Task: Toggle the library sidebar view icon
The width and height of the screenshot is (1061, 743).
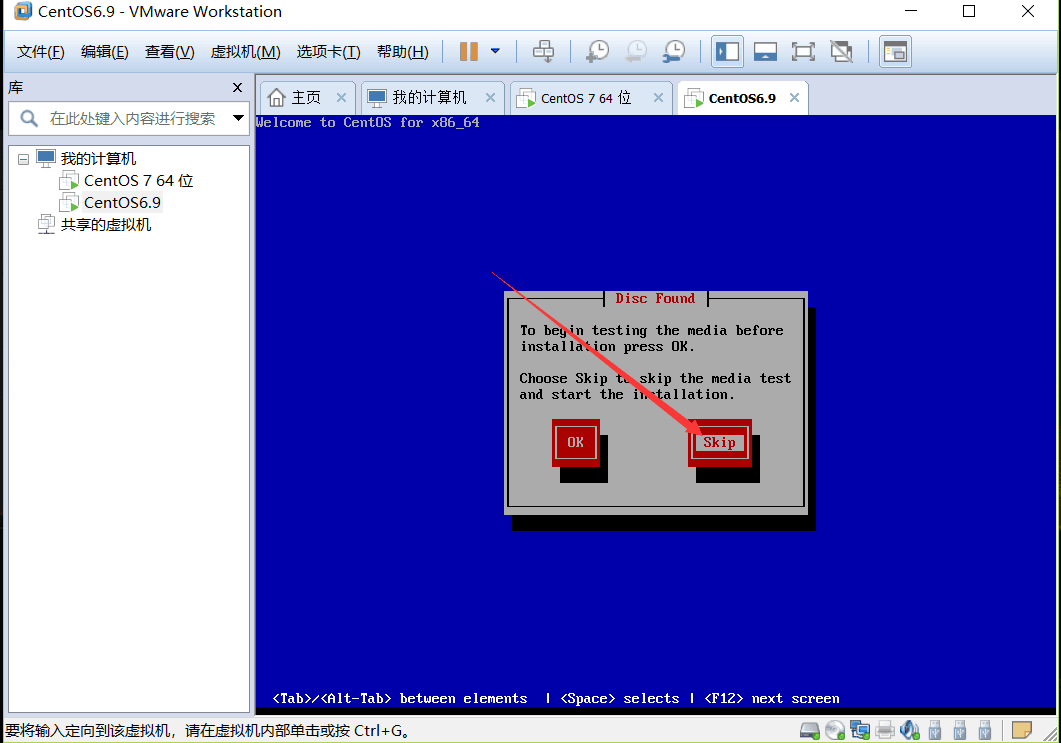Action: click(x=727, y=51)
